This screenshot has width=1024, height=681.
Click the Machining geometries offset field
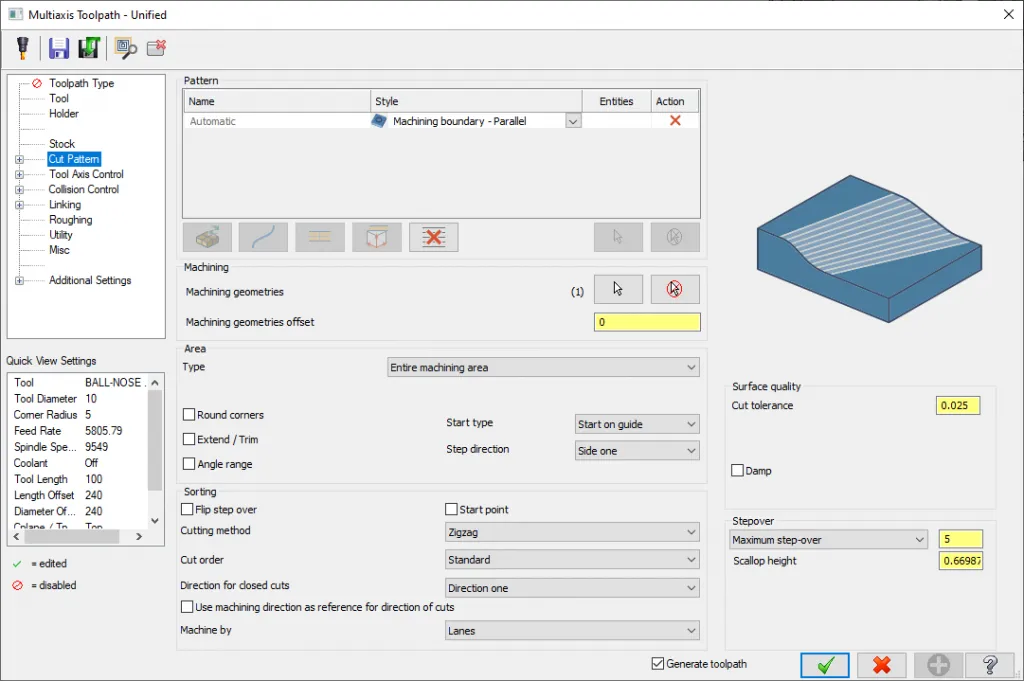[647, 322]
